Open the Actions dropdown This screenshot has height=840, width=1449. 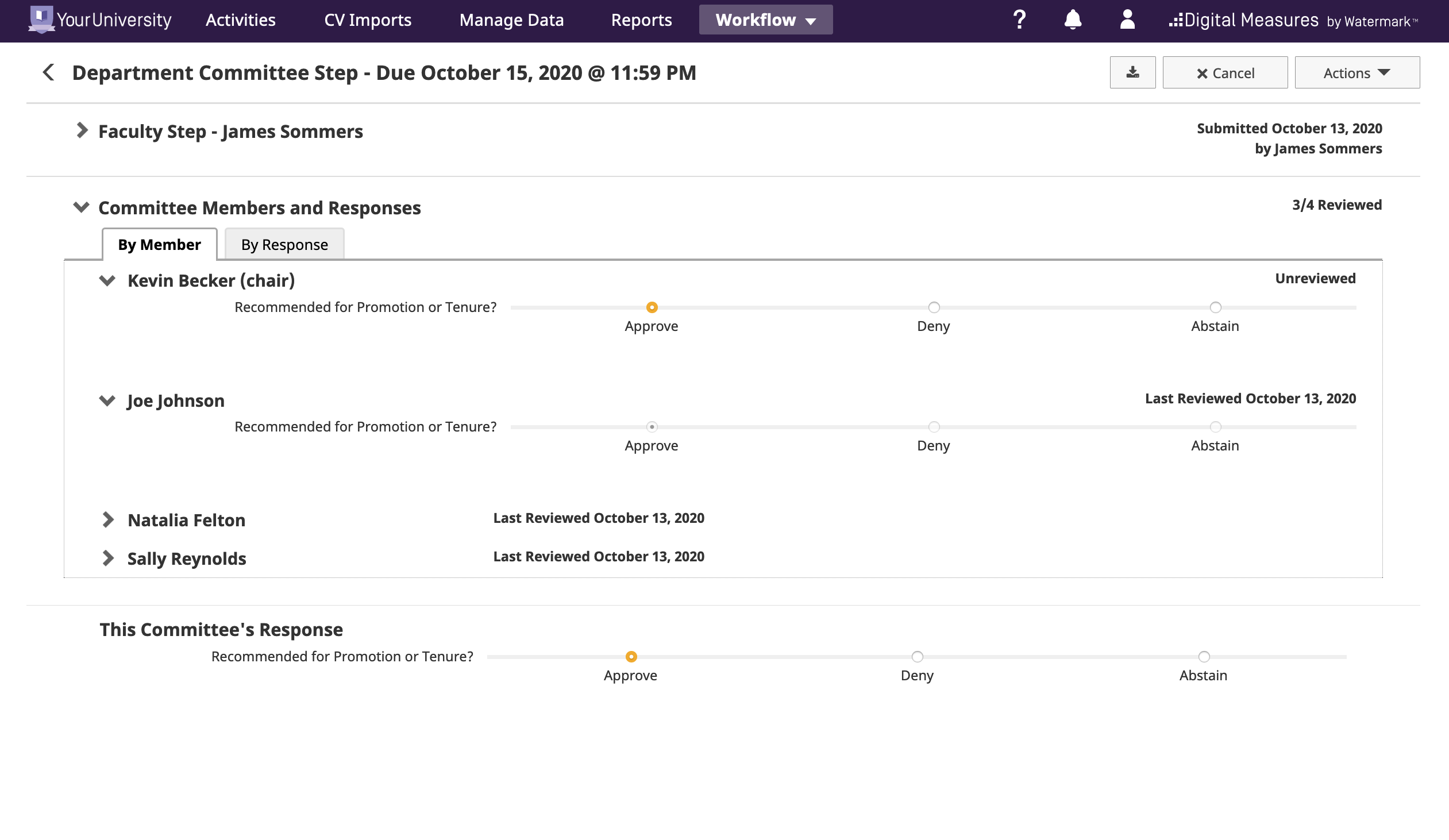[x=1356, y=72]
